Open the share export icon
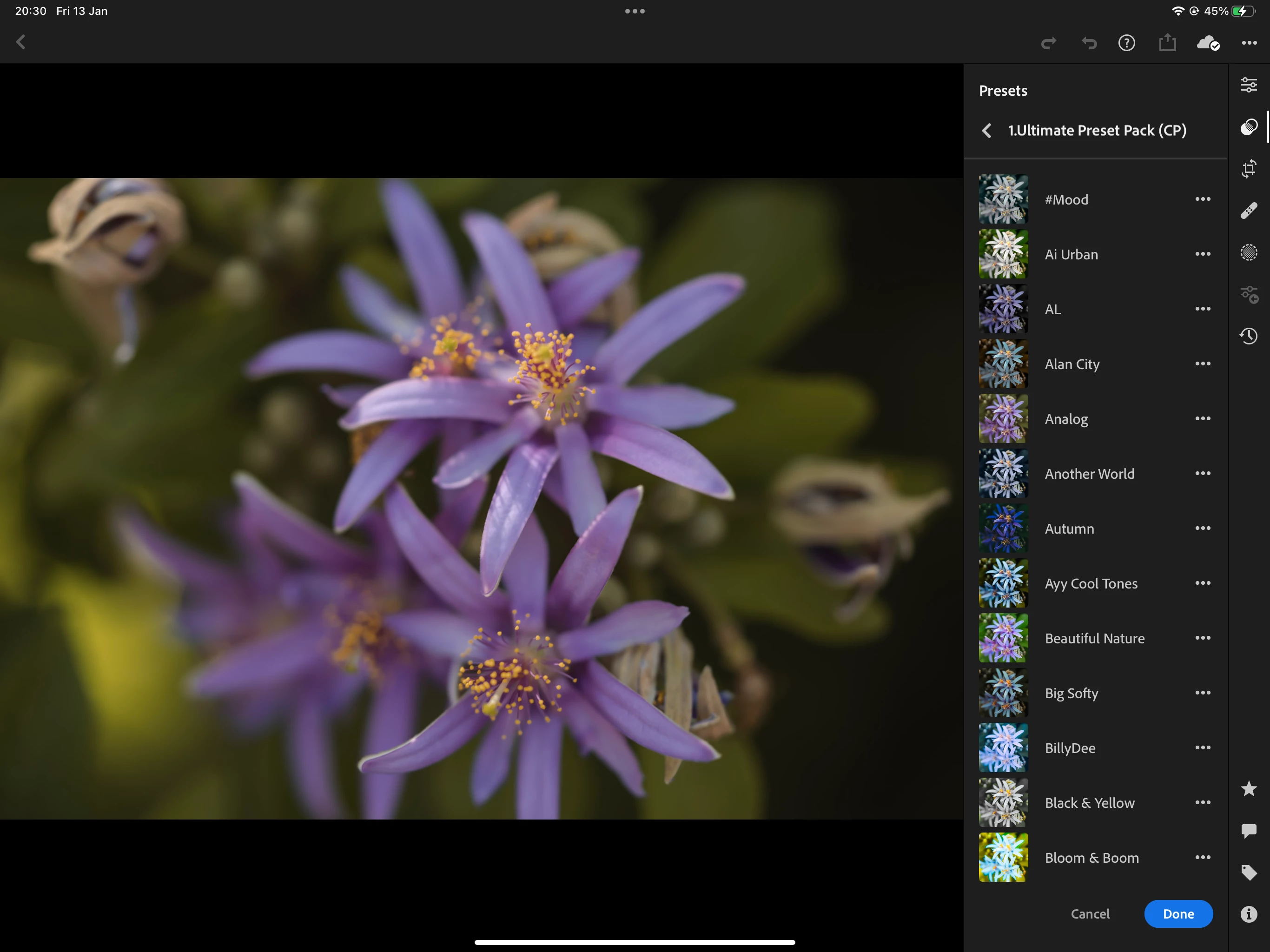This screenshot has width=1270, height=952. 1167,43
